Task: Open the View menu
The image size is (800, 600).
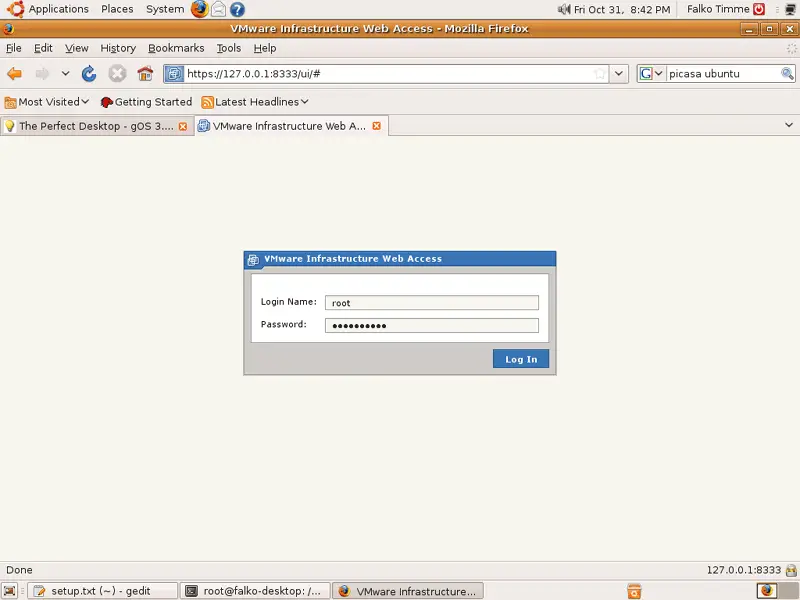Action: 77,48
